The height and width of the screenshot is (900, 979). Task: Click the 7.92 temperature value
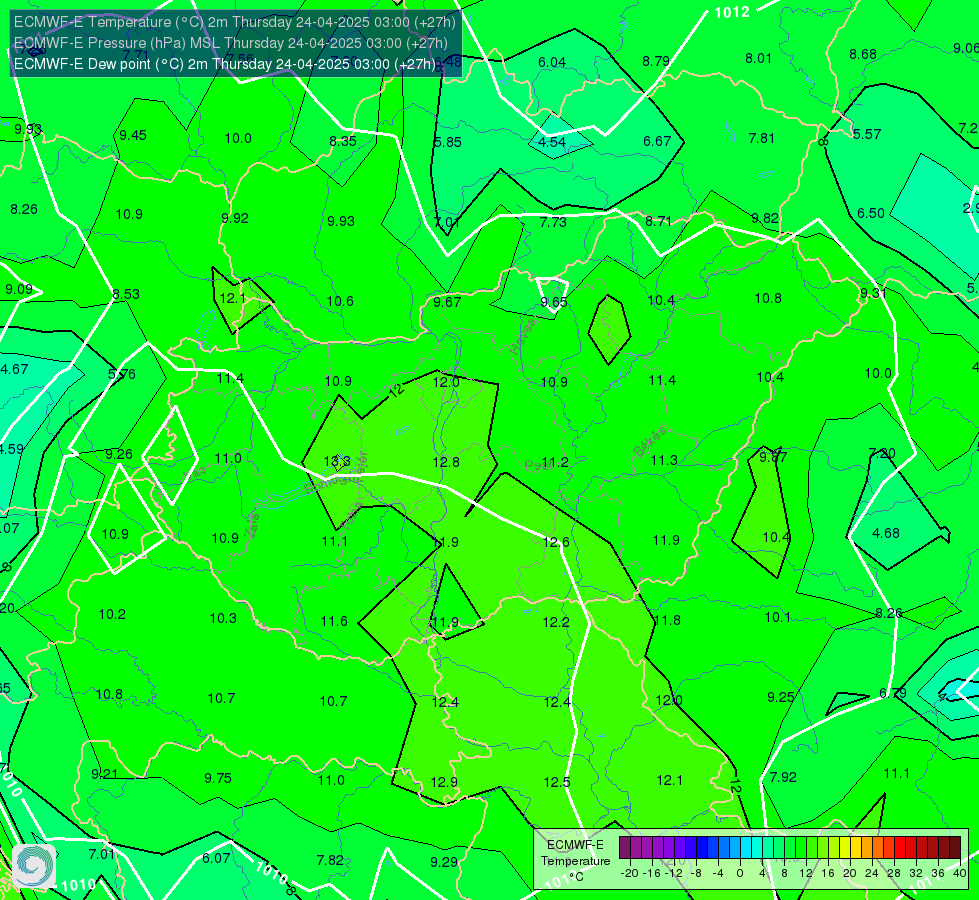point(783,778)
